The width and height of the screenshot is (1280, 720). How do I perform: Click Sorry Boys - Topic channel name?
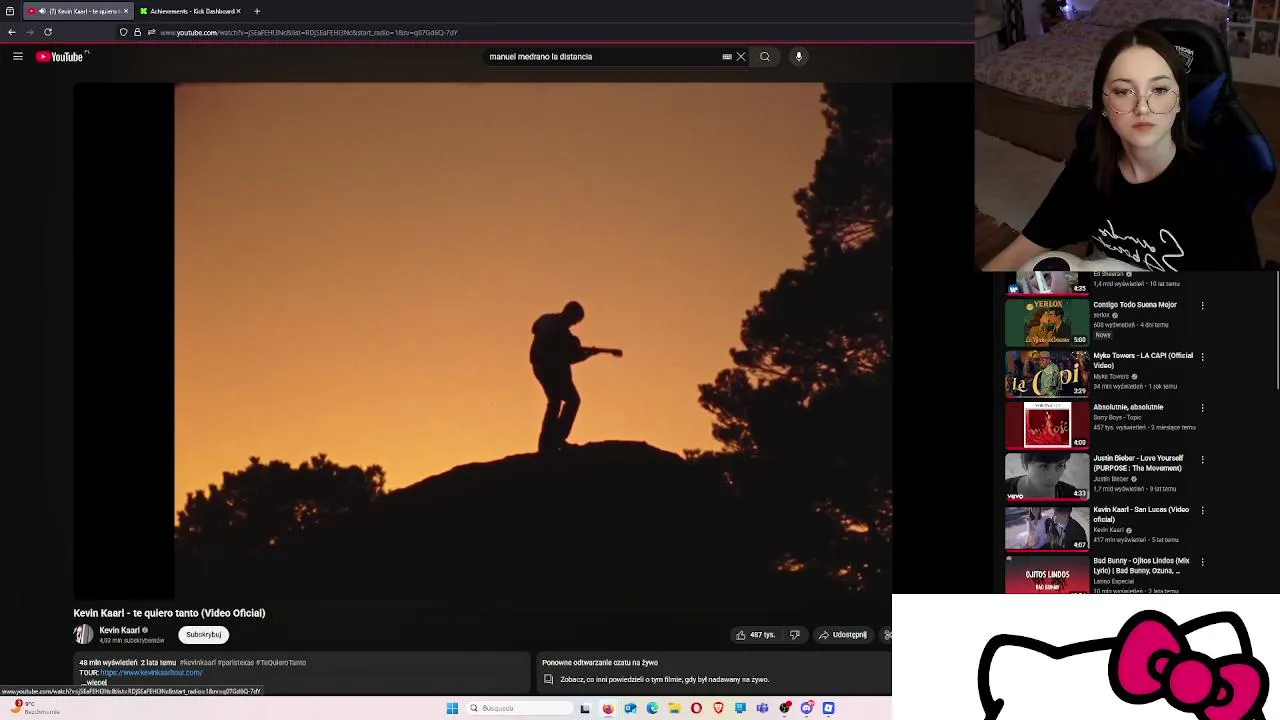(x=1116, y=417)
